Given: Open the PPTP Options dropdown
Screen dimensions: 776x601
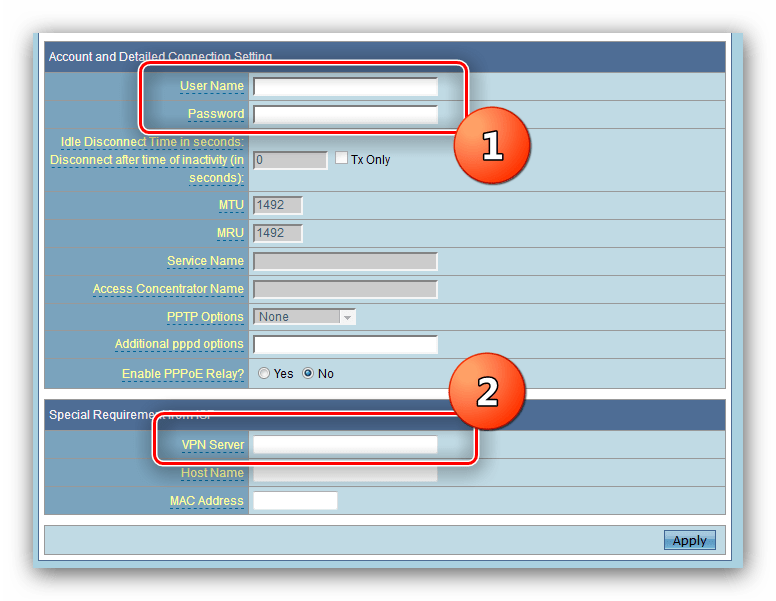Looking at the screenshot, I should pyautogui.click(x=304, y=317).
